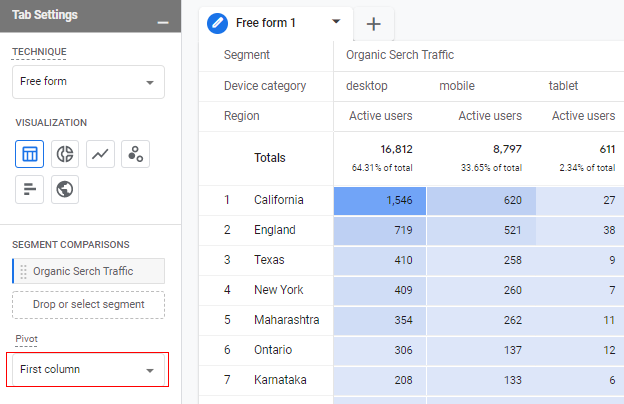Pick the scatterplot visualization icon
Viewport: 624px width, 404px height.
(x=135, y=154)
